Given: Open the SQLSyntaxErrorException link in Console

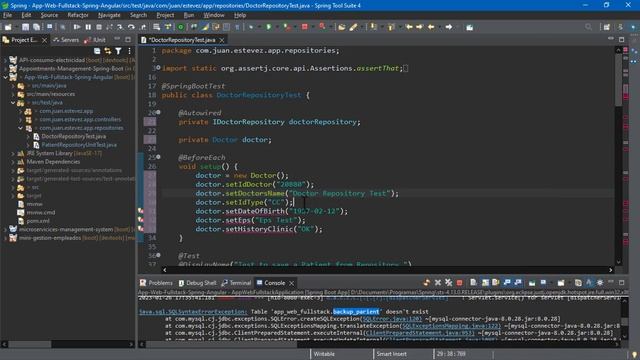Looking at the screenshot, I should [x=193, y=311].
